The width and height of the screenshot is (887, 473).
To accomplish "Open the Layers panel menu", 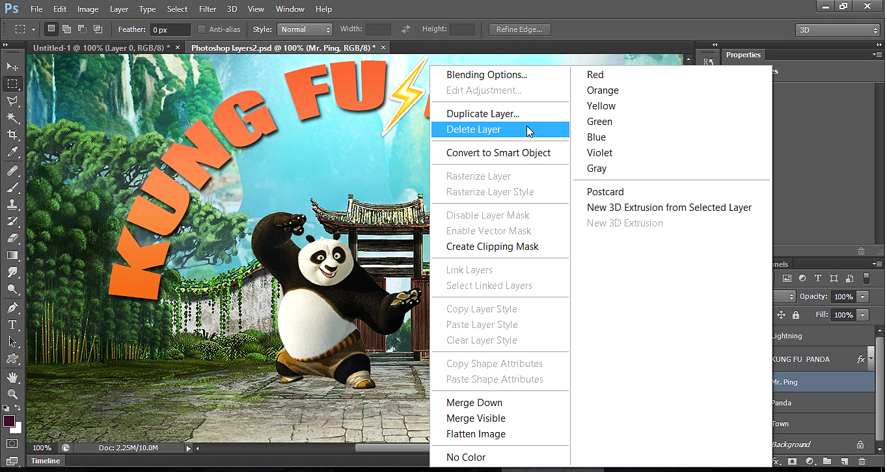I will [x=877, y=264].
